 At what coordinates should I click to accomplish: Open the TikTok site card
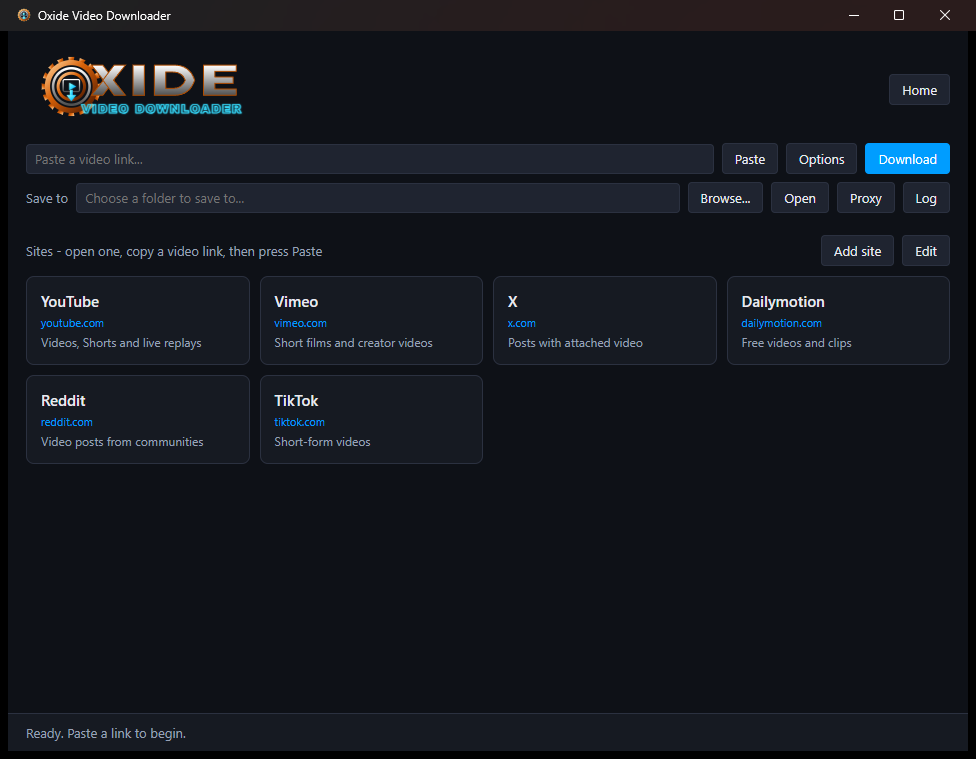pyautogui.click(x=371, y=419)
